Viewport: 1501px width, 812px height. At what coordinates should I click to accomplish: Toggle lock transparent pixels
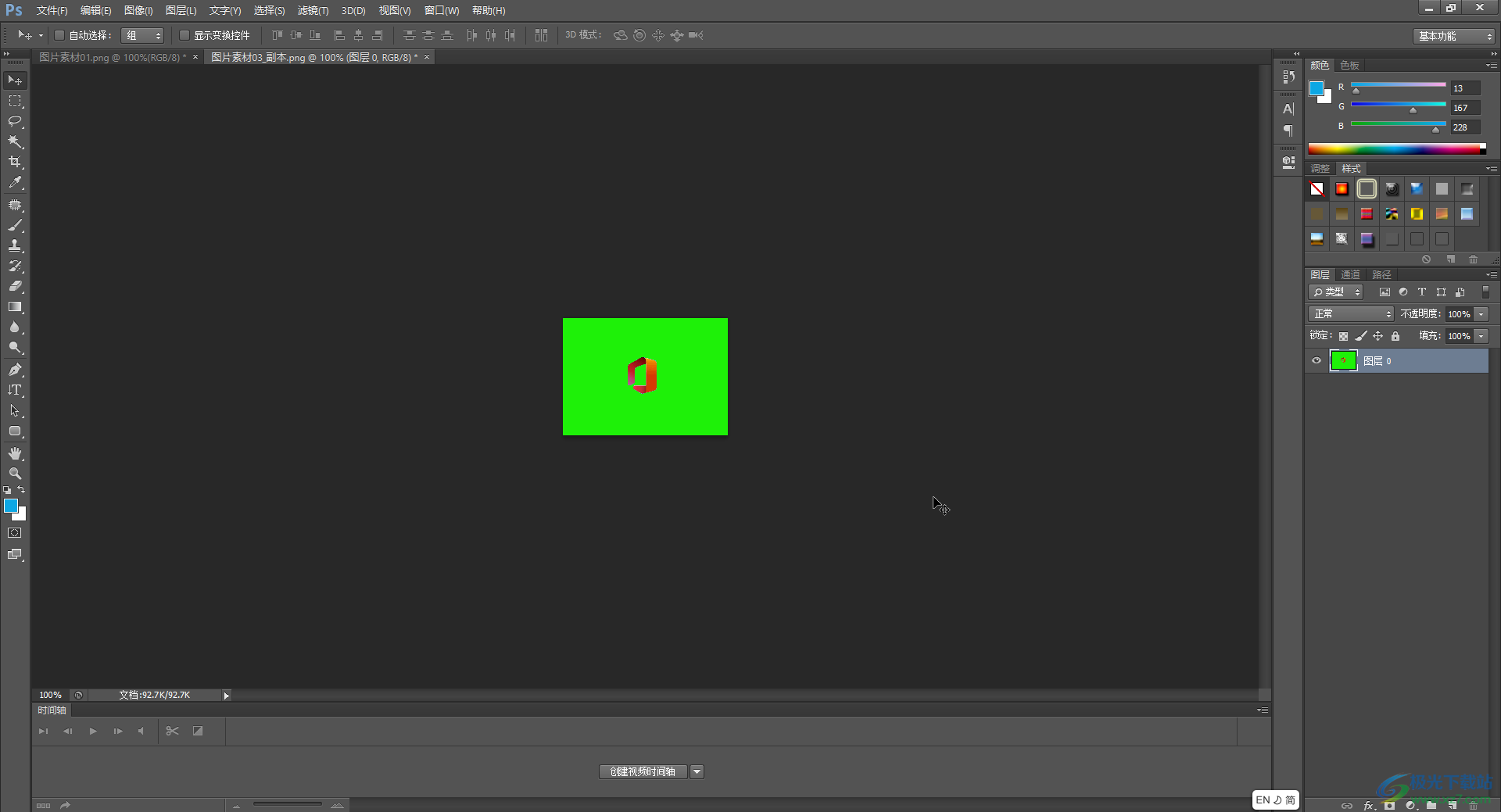tap(1343, 336)
